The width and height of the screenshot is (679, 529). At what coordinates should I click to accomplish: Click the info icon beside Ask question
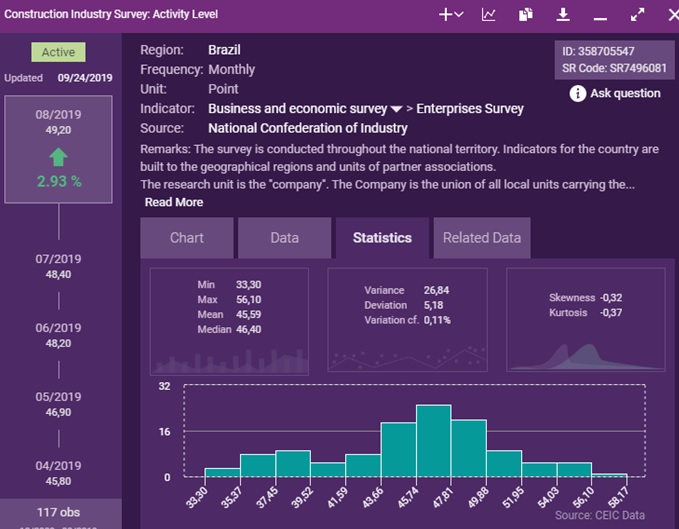[578, 93]
